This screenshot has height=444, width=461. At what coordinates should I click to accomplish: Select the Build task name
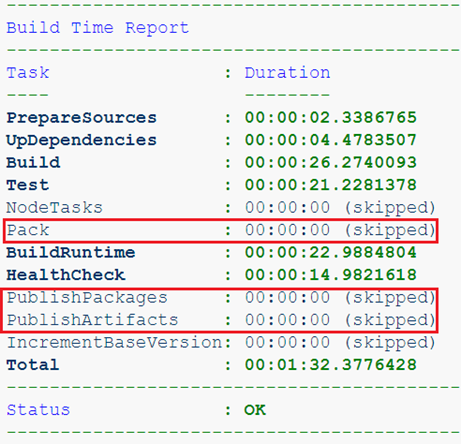click(33, 163)
